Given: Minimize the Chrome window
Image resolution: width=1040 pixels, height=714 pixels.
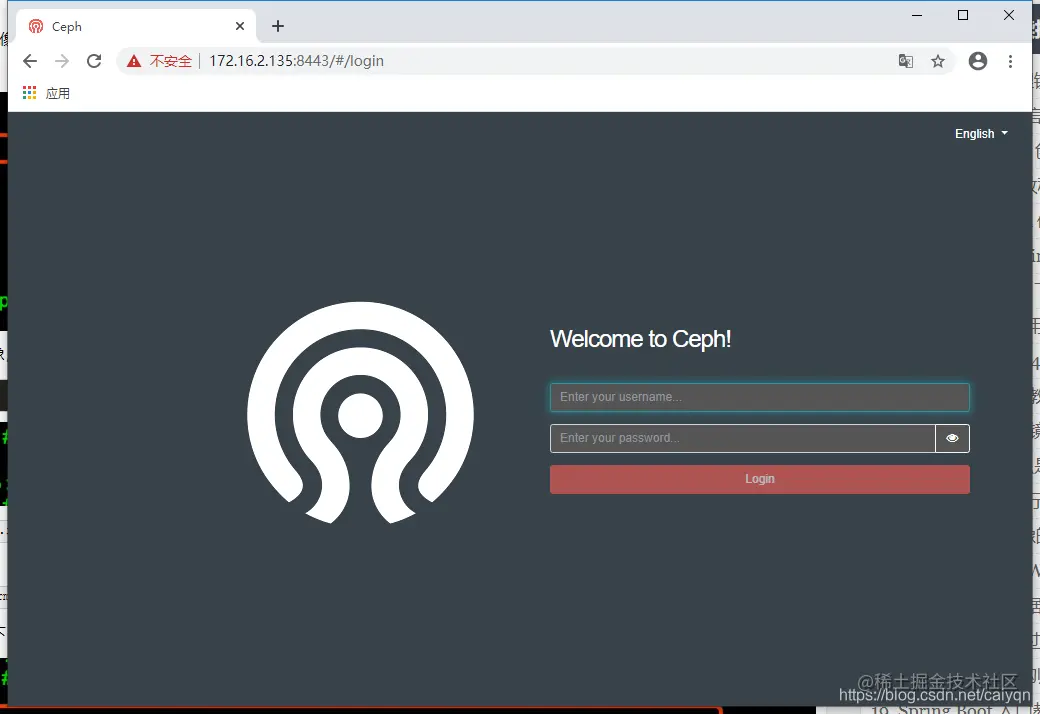Looking at the screenshot, I should pyautogui.click(x=917, y=15).
